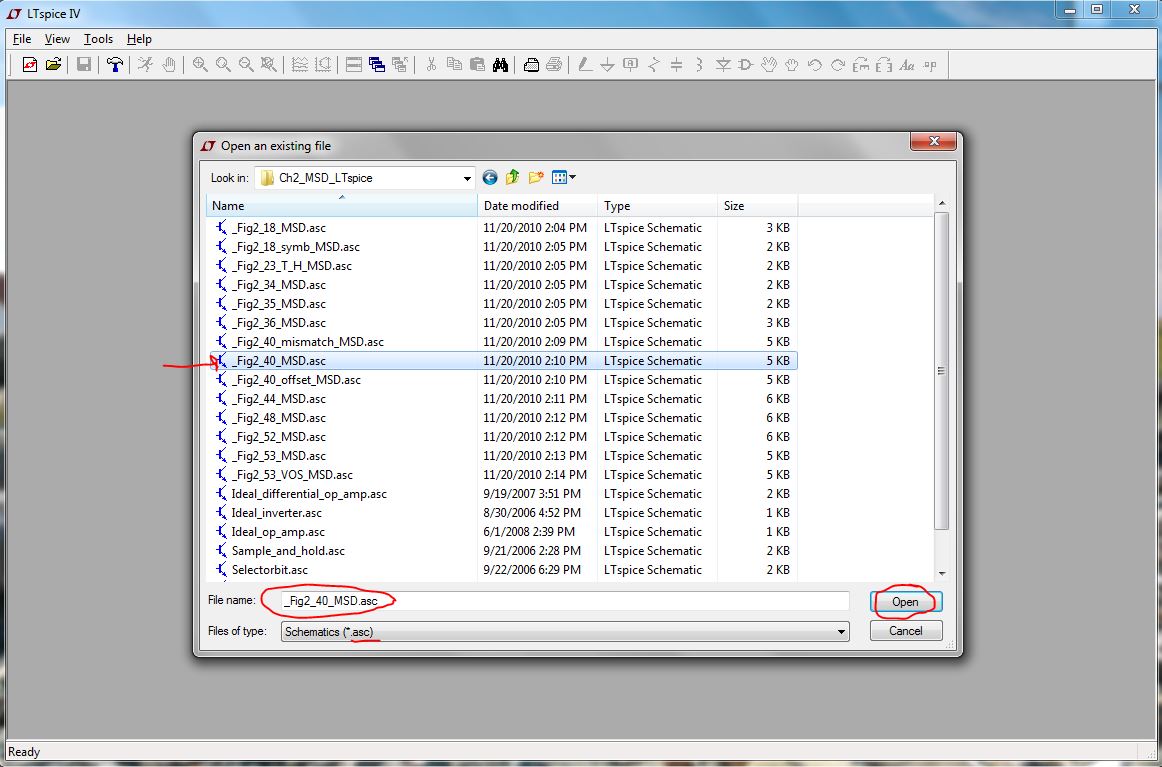Select the Label Net tool

click(631, 65)
